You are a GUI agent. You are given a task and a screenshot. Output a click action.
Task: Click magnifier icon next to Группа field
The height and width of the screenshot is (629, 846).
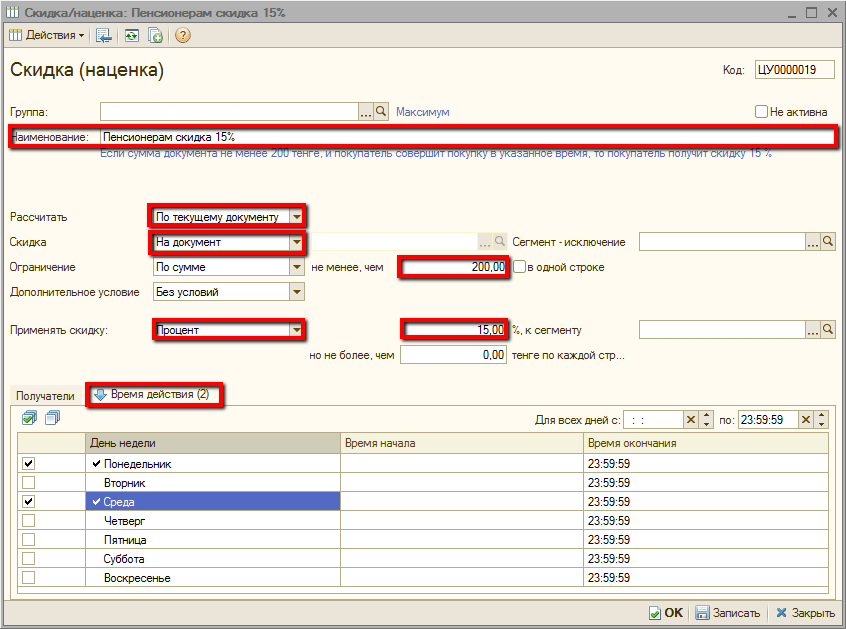tap(381, 112)
